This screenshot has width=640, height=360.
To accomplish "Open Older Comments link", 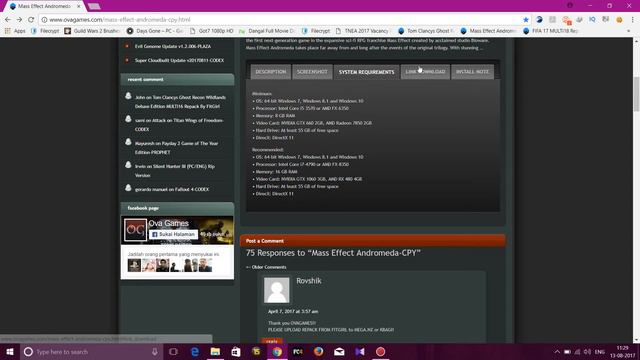I will click(x=266, y=267).
